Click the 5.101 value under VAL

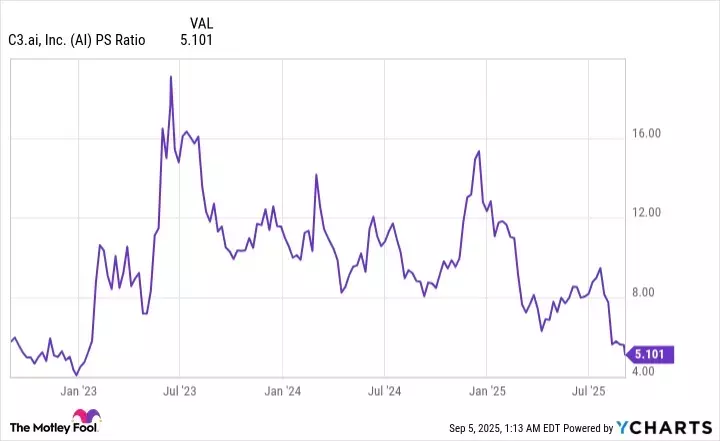coord(196,41)
